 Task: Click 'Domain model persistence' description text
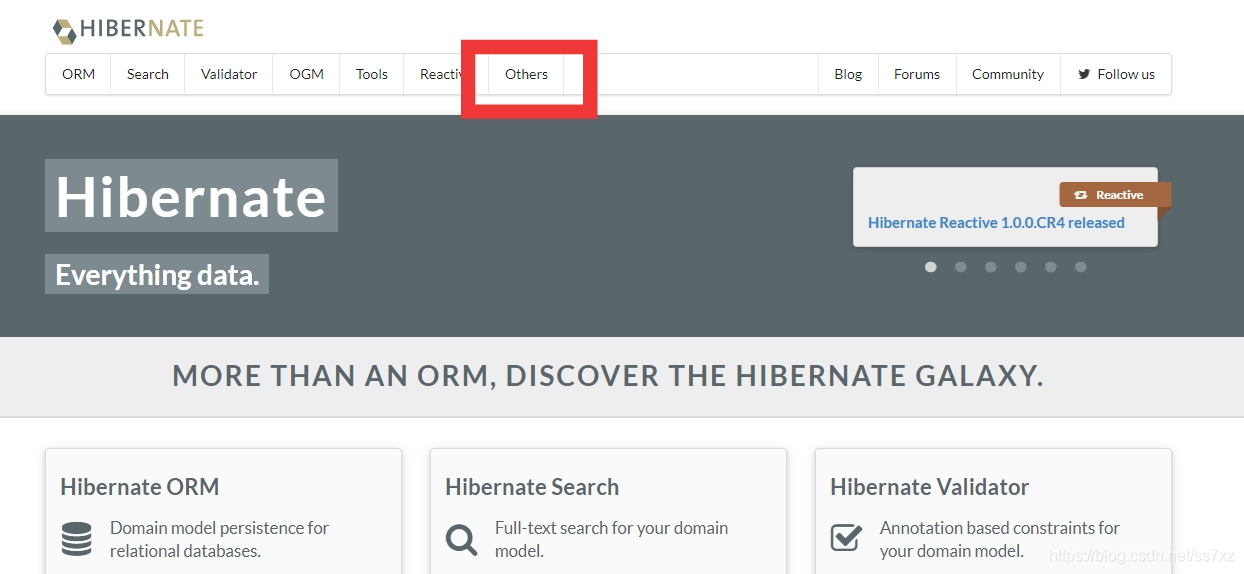pyautogui.click(x=219, y=539)
